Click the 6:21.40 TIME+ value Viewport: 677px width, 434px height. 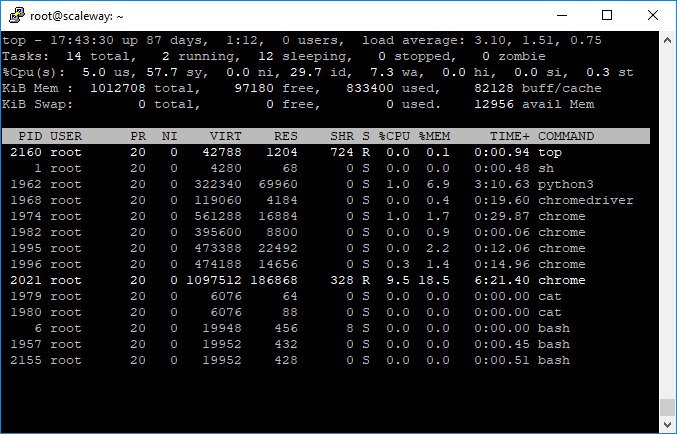(x=502, y=280)
